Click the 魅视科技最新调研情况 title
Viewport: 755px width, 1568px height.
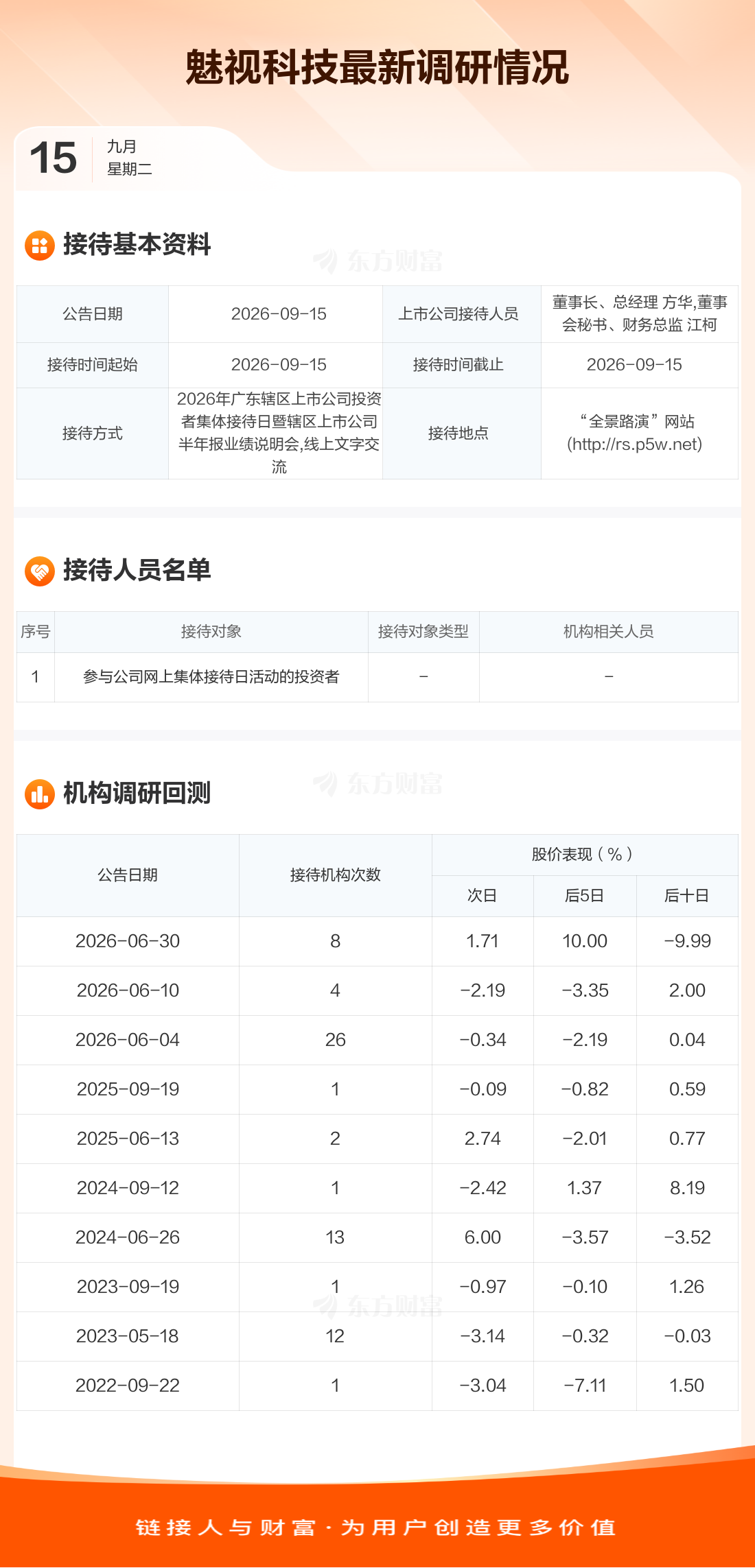(377, 67)
